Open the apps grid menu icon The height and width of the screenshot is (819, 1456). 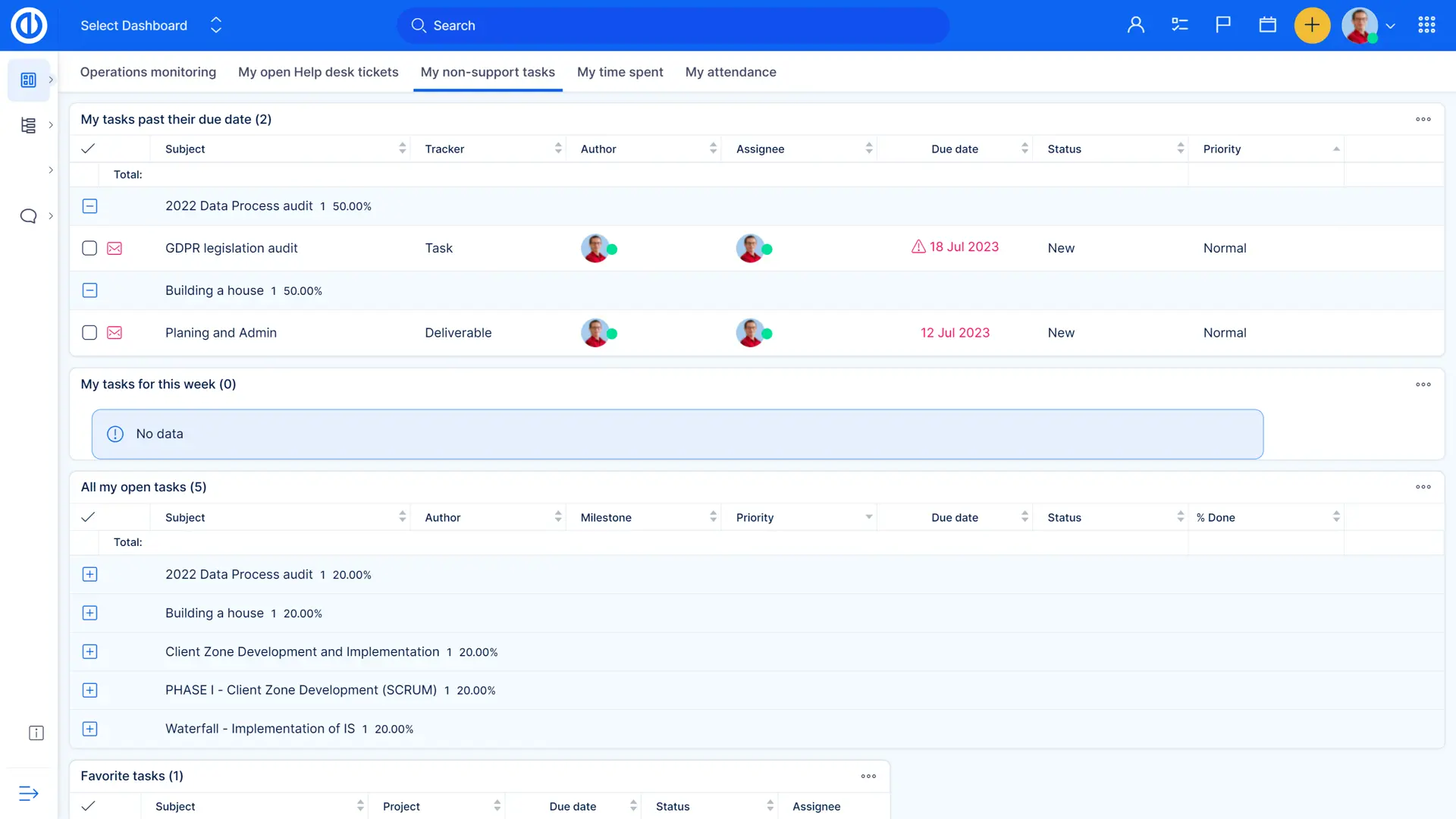pos(1426,25)
